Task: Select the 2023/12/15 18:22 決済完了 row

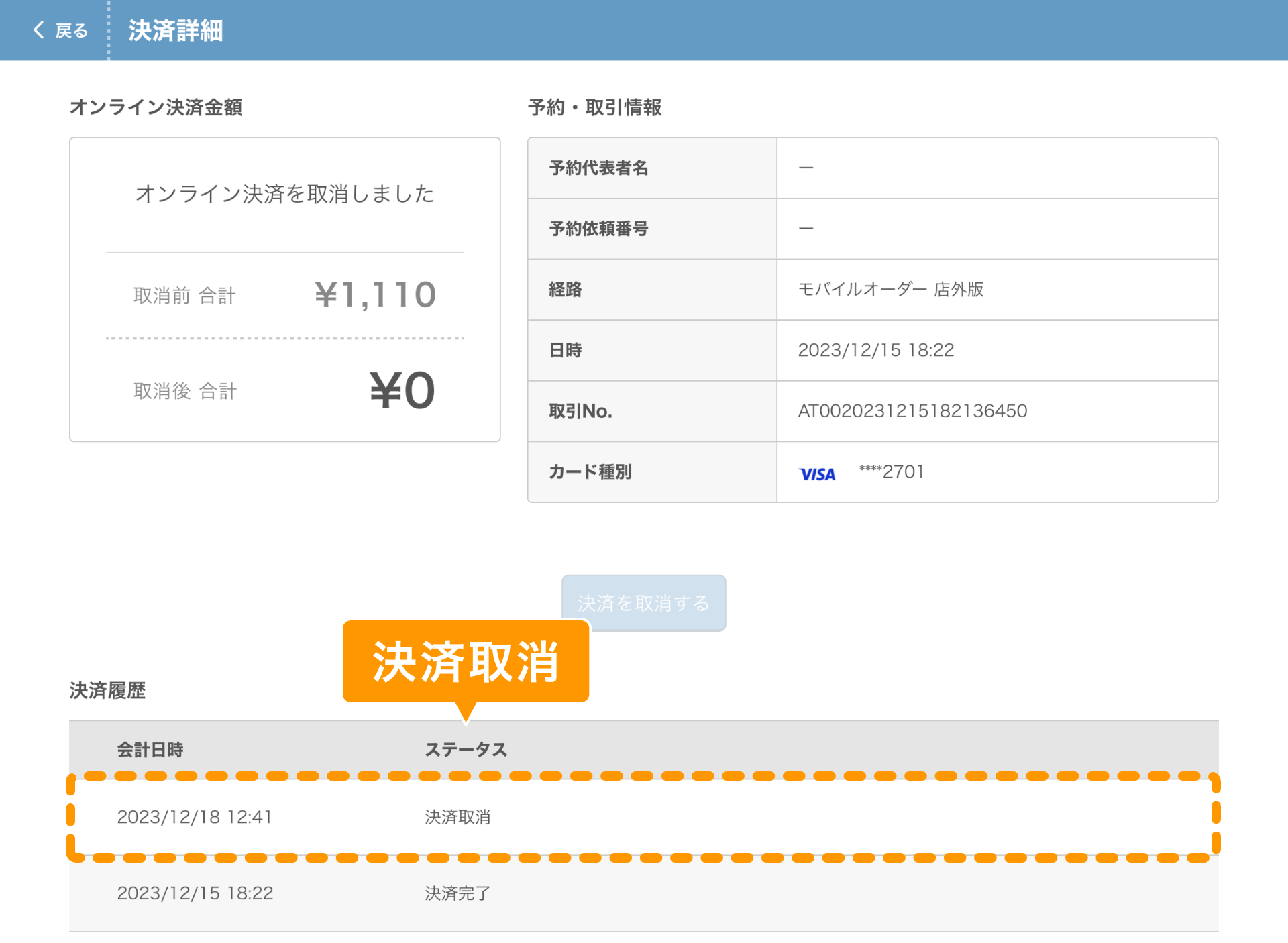Action: (195, 893)
